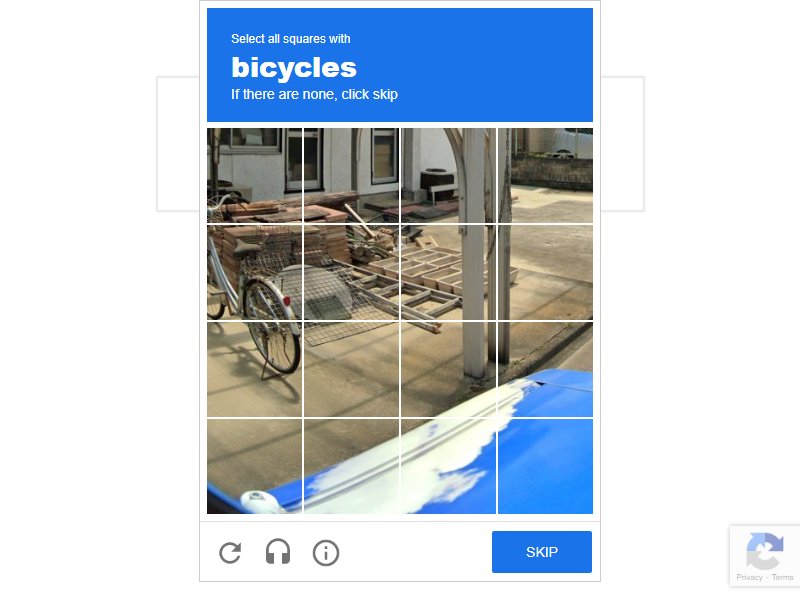Select tile with bicycle rear wheel and kickstand

coord(255,369)
